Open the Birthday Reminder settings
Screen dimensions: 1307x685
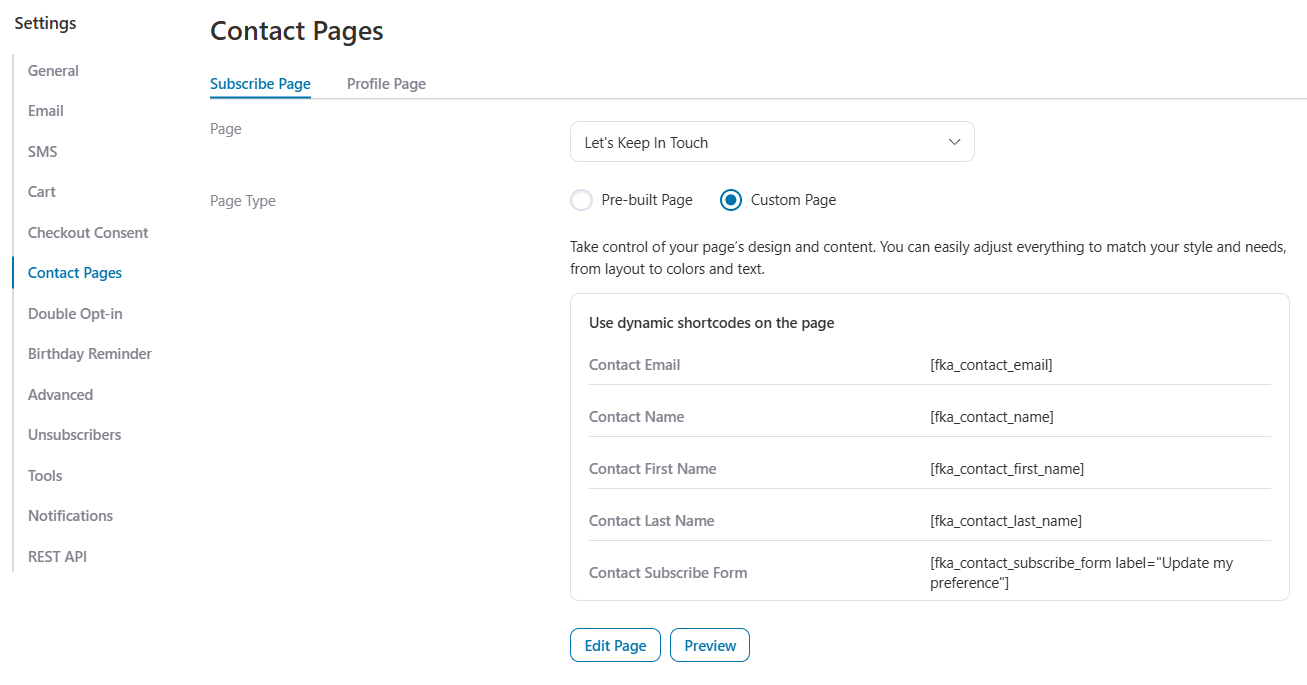[89, 353]
